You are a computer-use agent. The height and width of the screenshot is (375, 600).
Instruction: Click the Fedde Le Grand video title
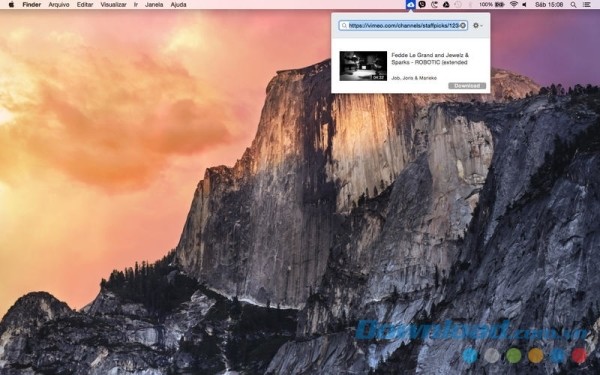coord(430,59)
